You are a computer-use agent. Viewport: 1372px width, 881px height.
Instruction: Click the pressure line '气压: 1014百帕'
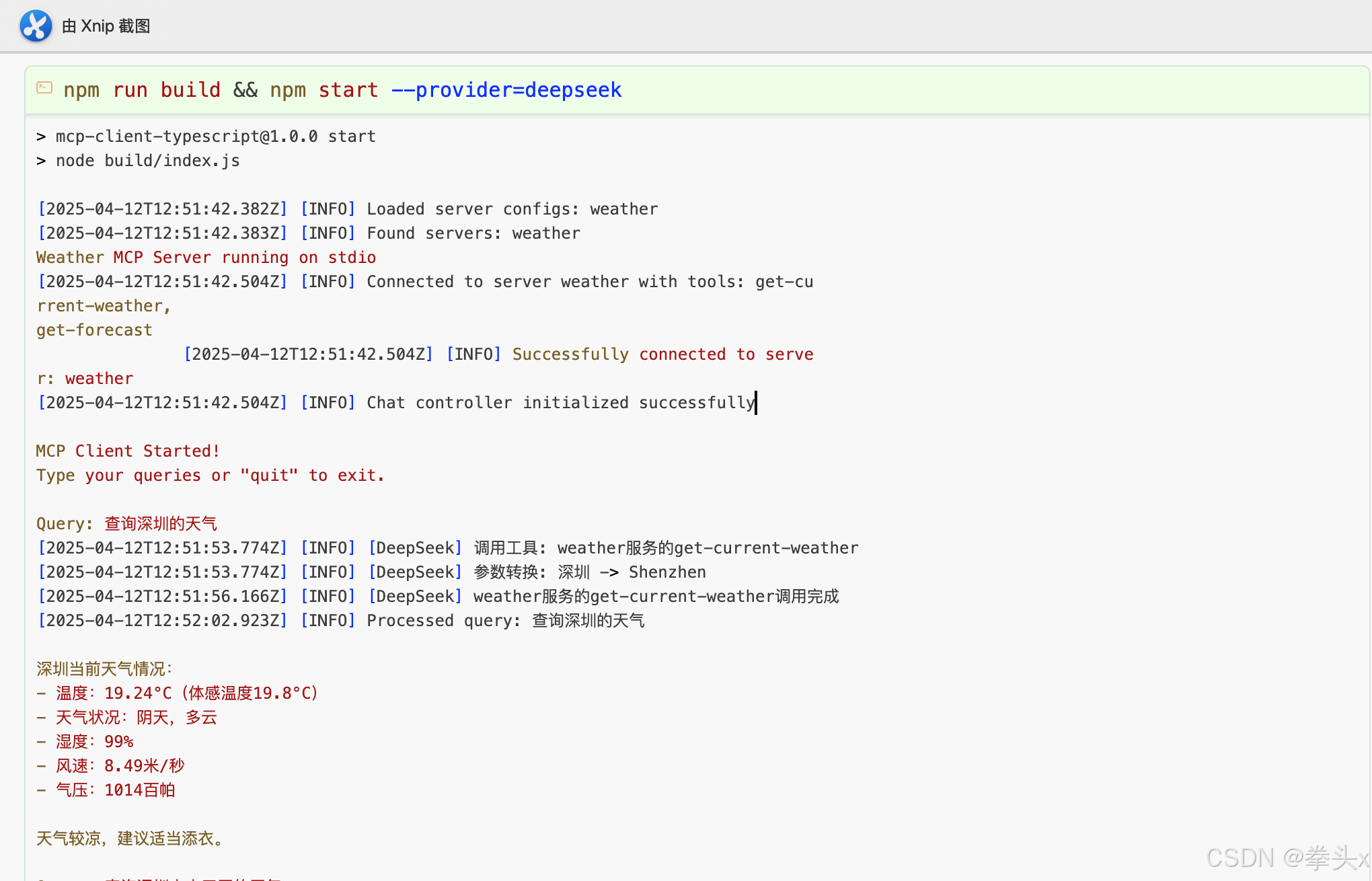point(115,790)
